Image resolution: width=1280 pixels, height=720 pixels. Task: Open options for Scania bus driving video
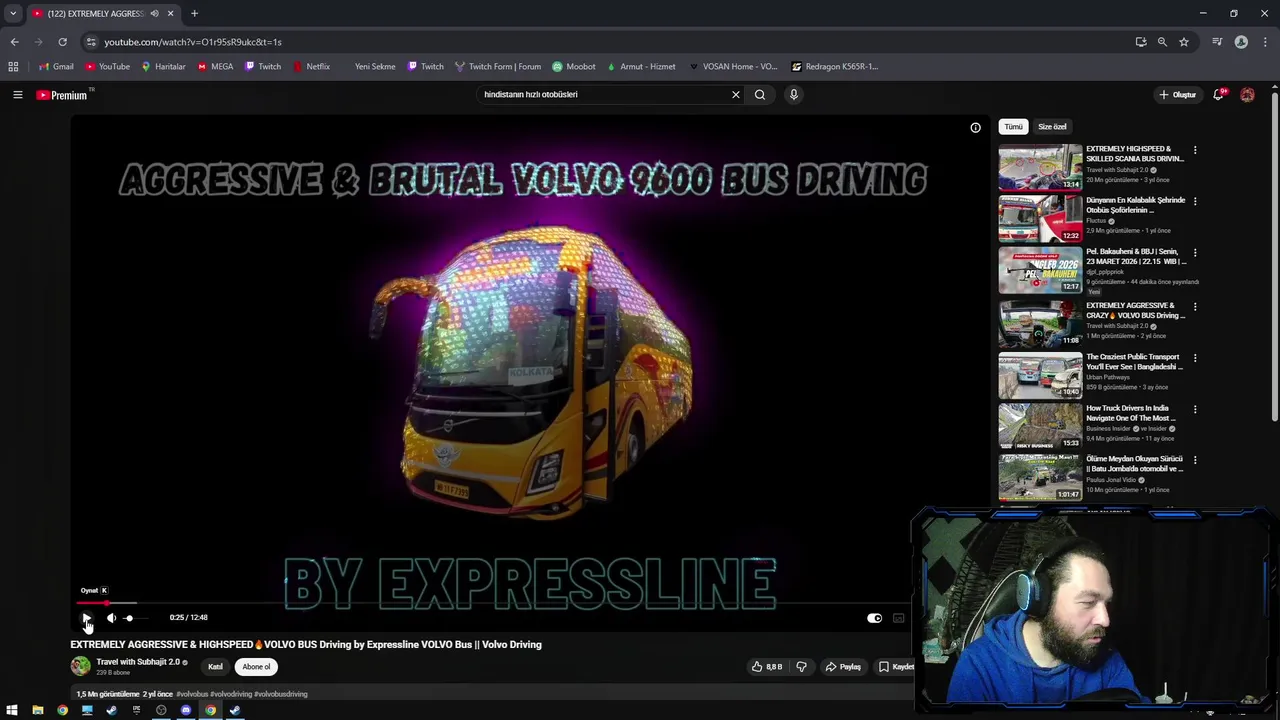(1194, 151)
